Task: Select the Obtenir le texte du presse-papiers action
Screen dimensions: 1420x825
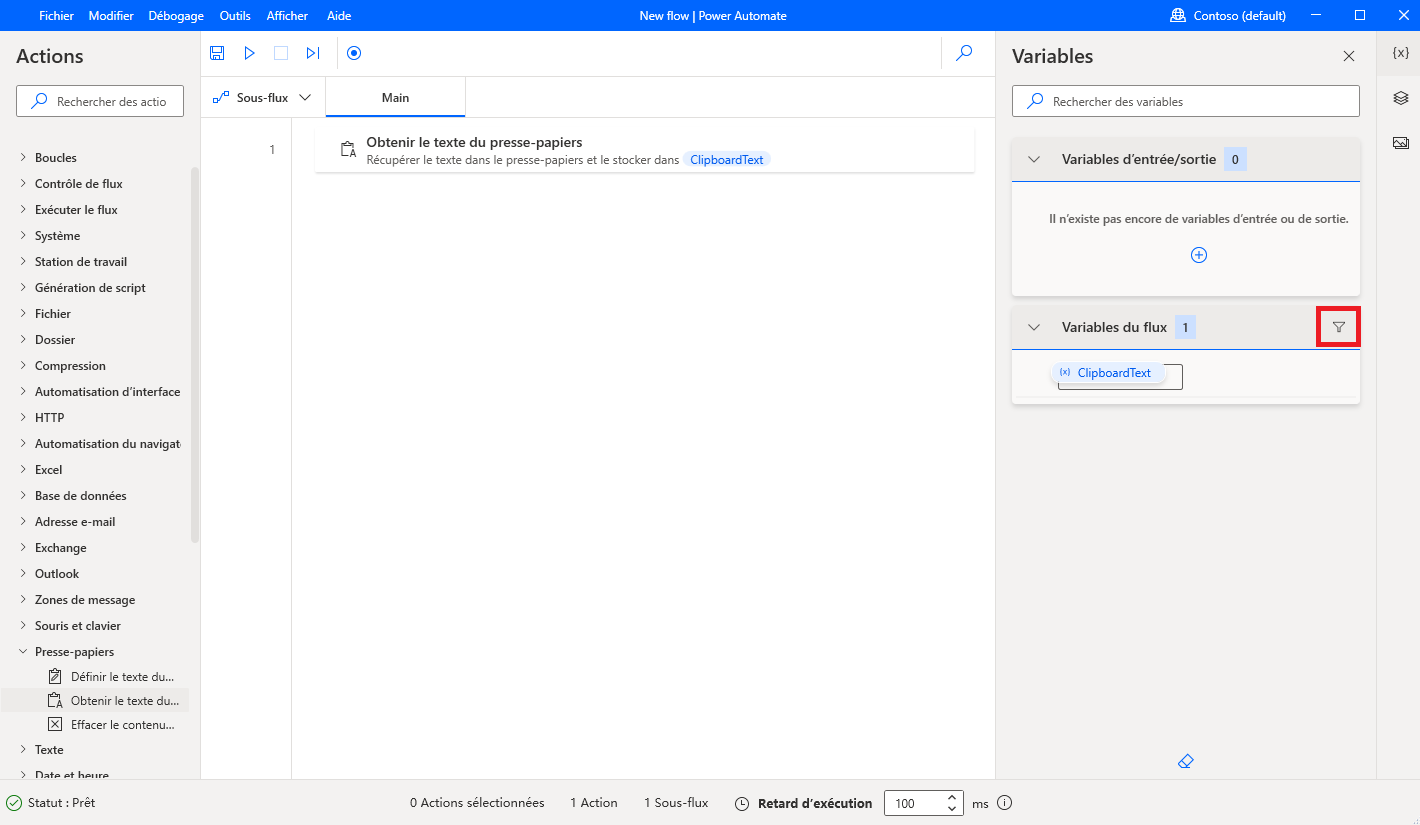Action: pyautogui.click(x=645, y=149)
